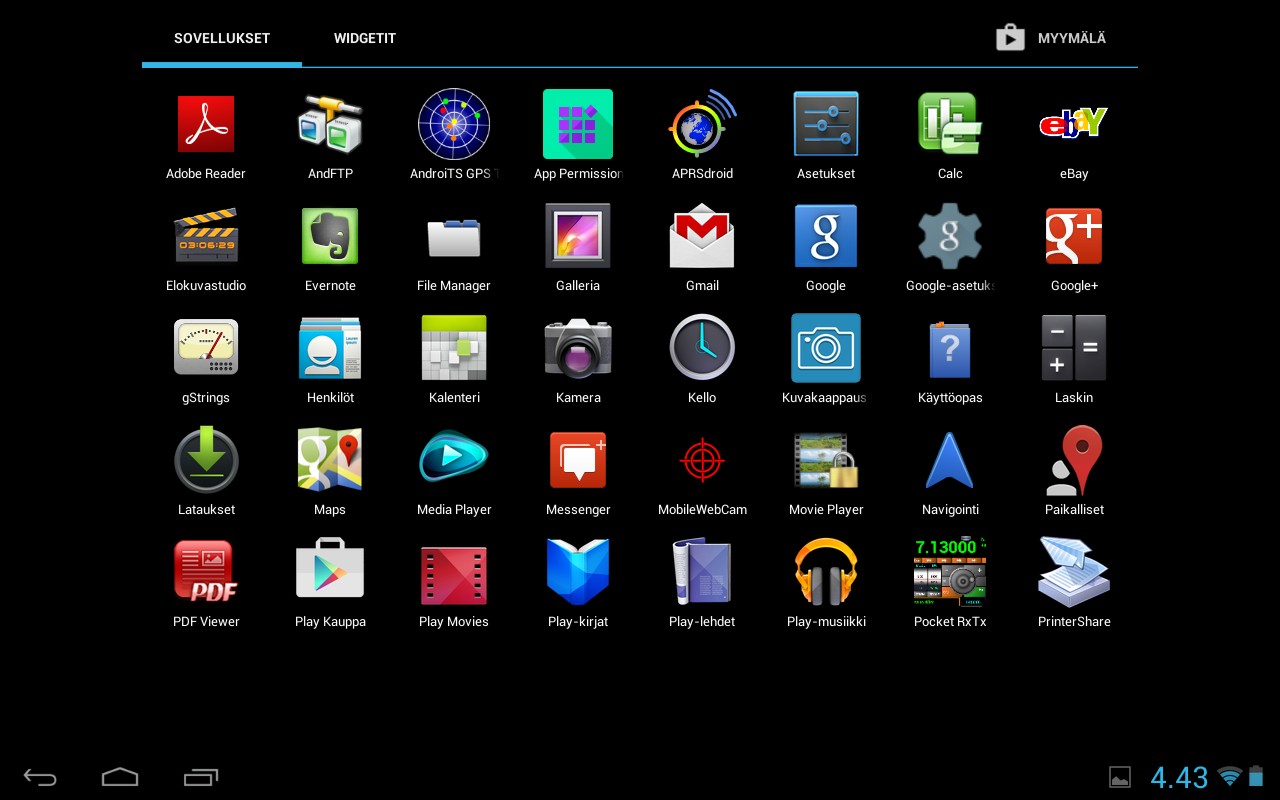The height and width of the screenshot is (800, 1280).
Task: Open Play Kauppa store app
Action: point(330,569)
